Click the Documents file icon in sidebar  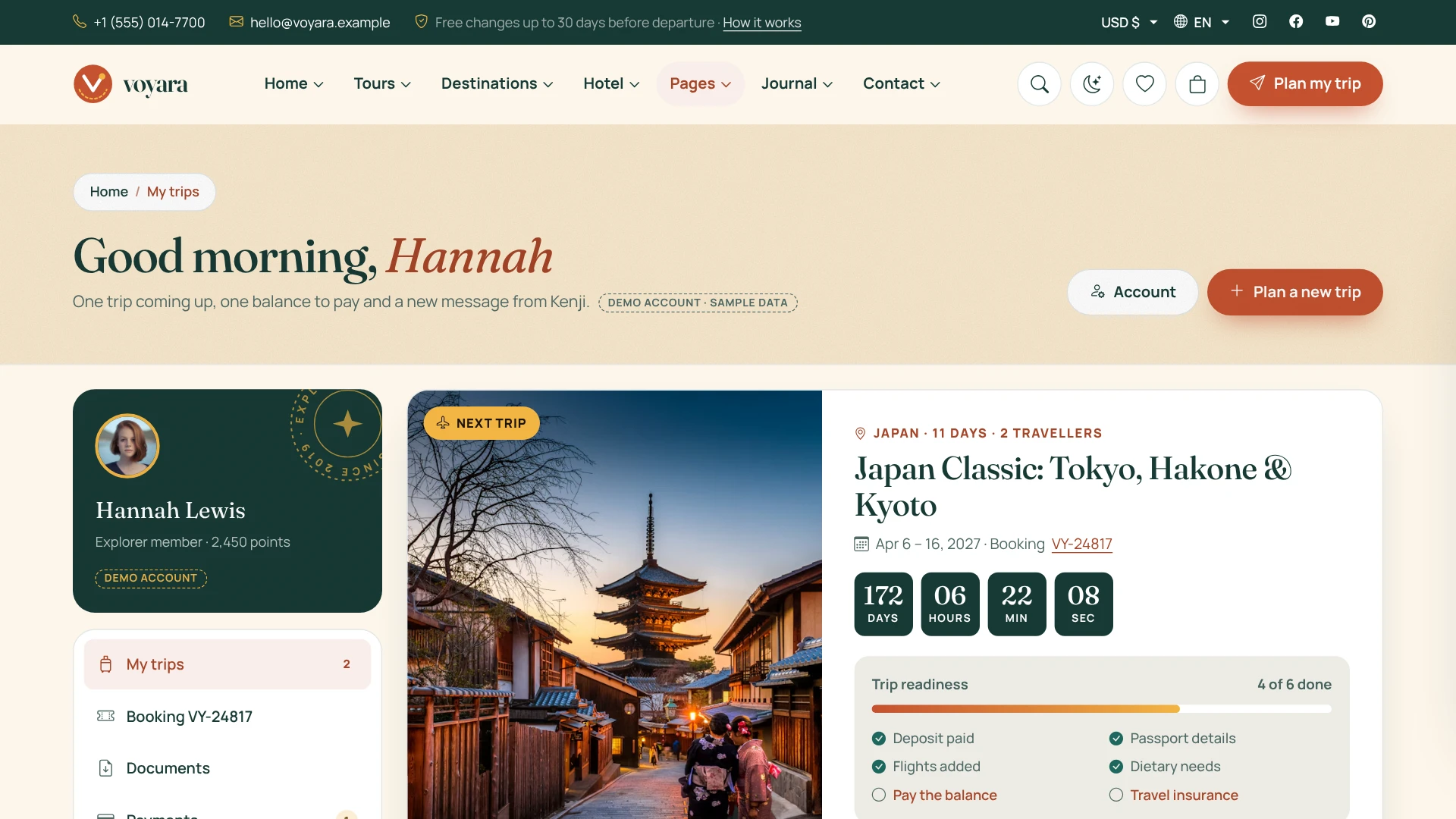click(x=105, y=768)
